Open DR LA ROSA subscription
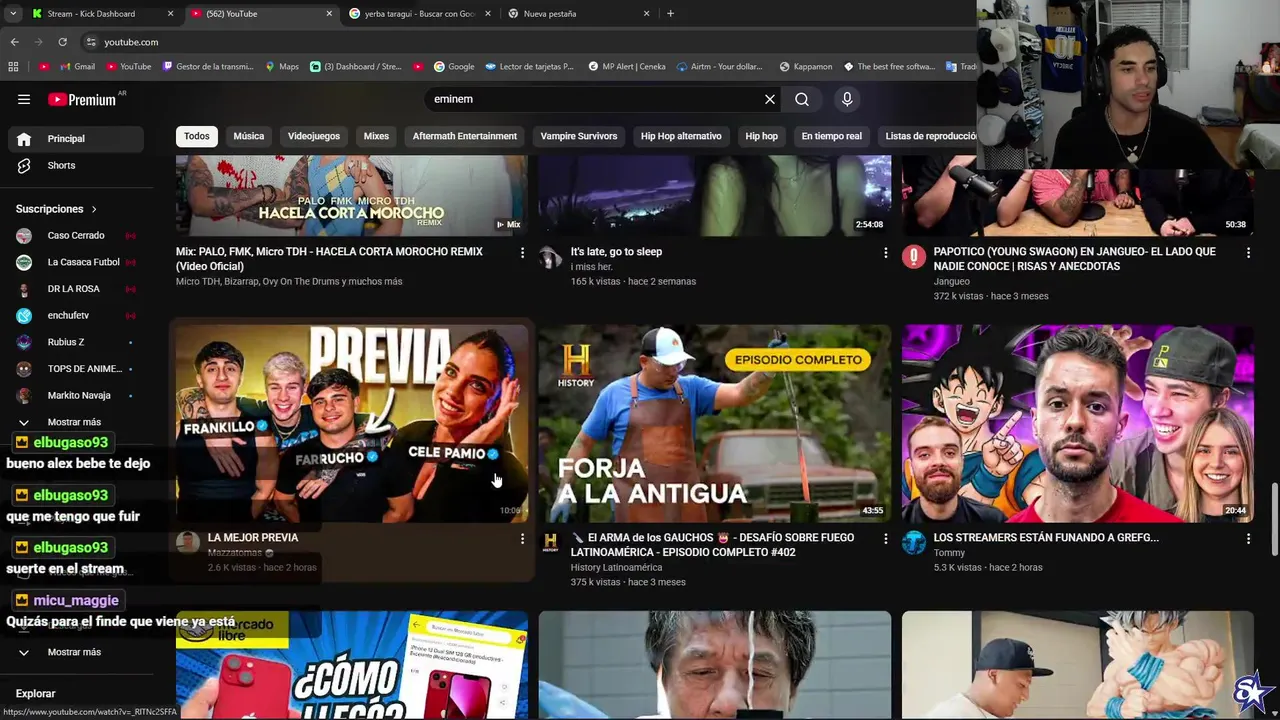 coord(76,289)
